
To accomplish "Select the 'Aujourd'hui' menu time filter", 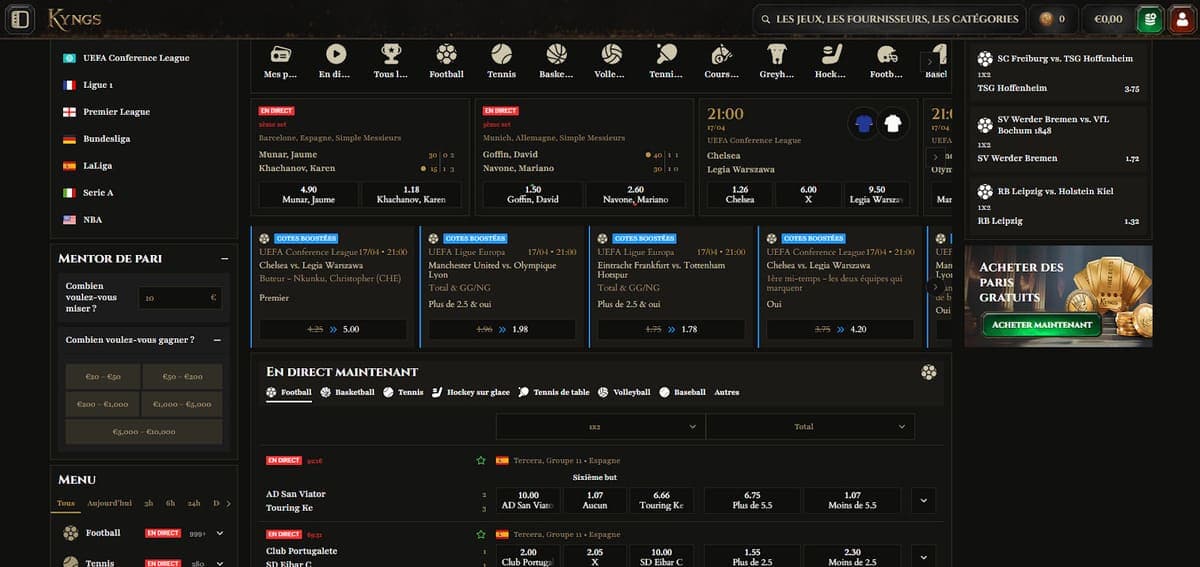I will pyautogui.click(x=109, y=503).
